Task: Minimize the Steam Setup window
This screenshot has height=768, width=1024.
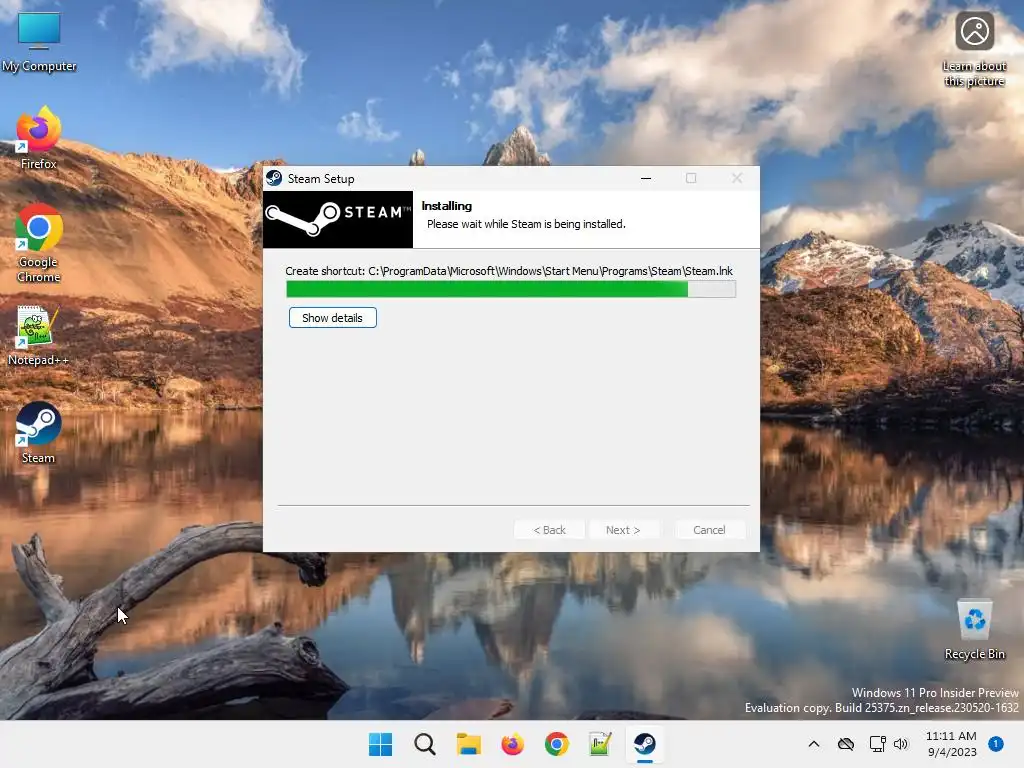Action: click(x=646, y=178)
